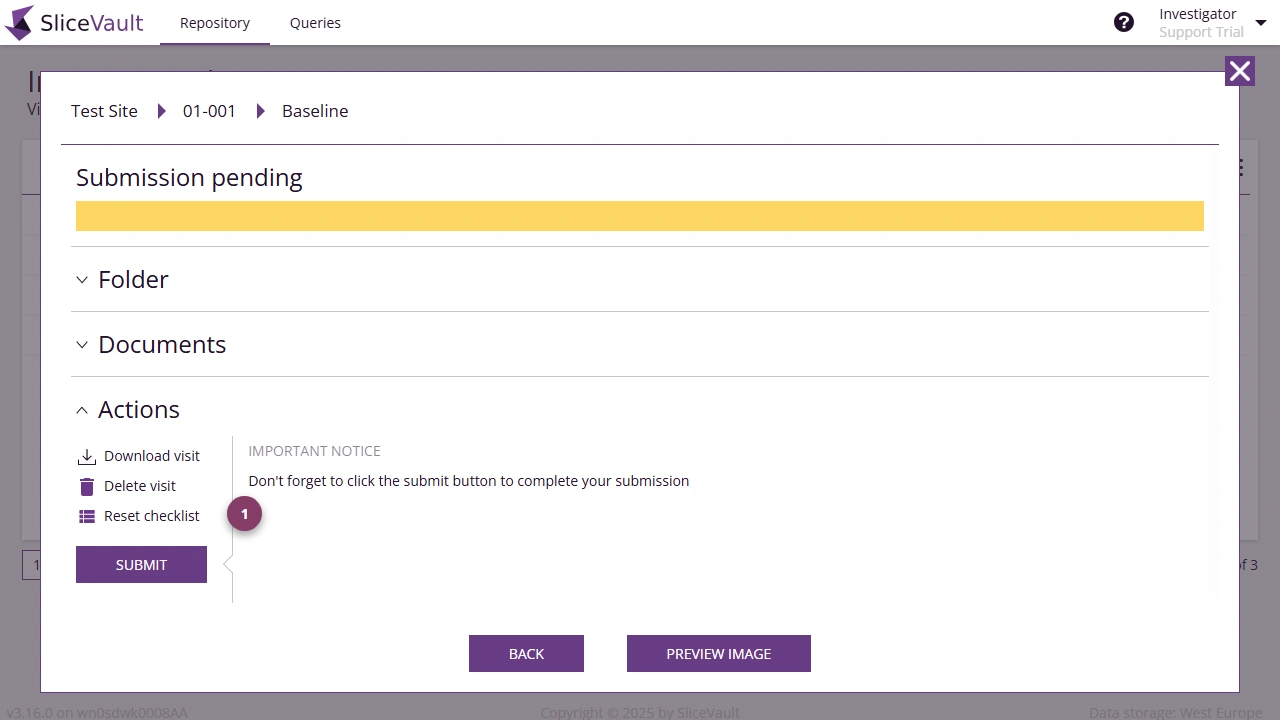Open the Test Site breadcrumb link

tap(104, 111)
